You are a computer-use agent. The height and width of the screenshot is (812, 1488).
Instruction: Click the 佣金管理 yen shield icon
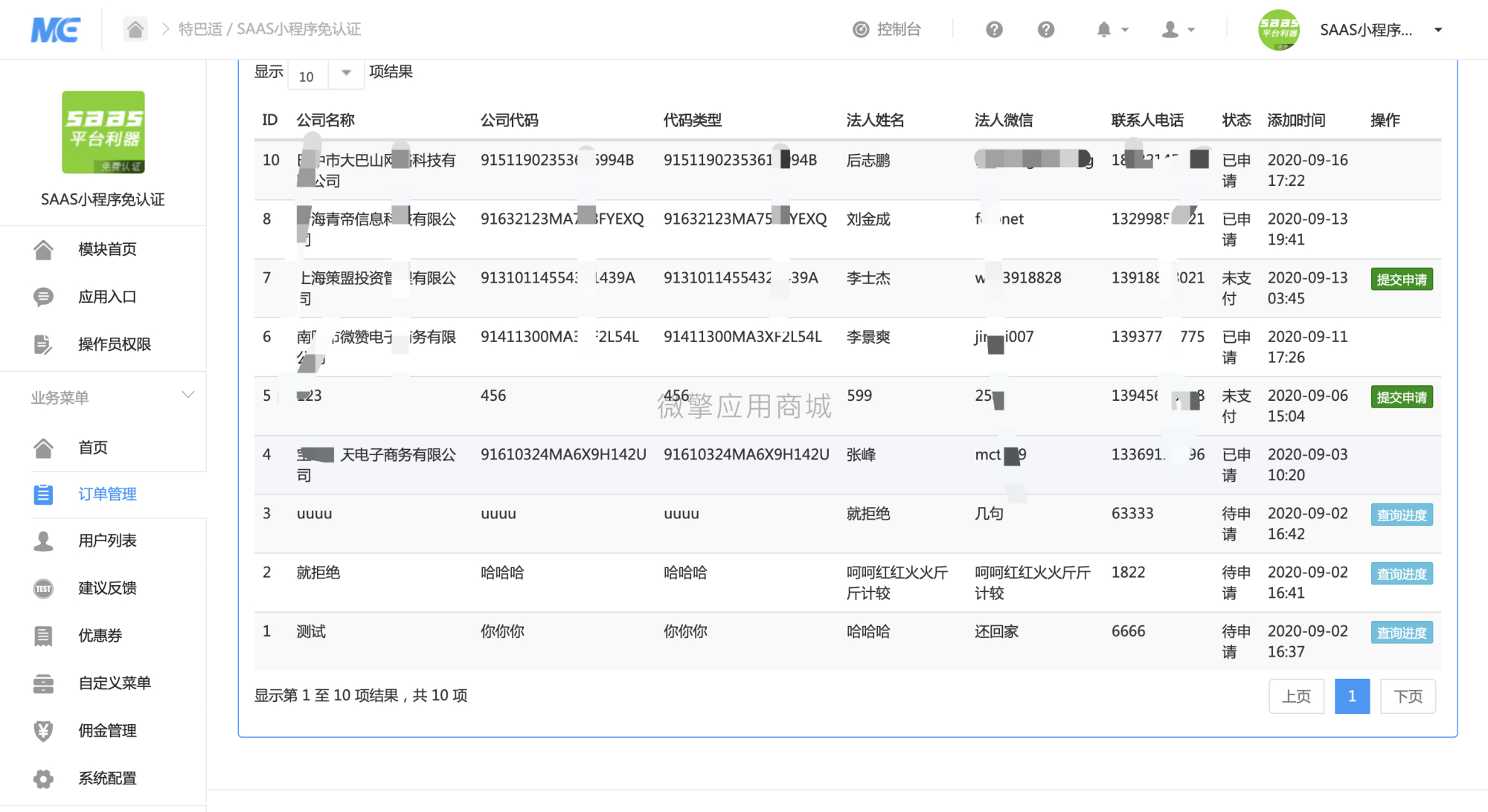point(43,731)
